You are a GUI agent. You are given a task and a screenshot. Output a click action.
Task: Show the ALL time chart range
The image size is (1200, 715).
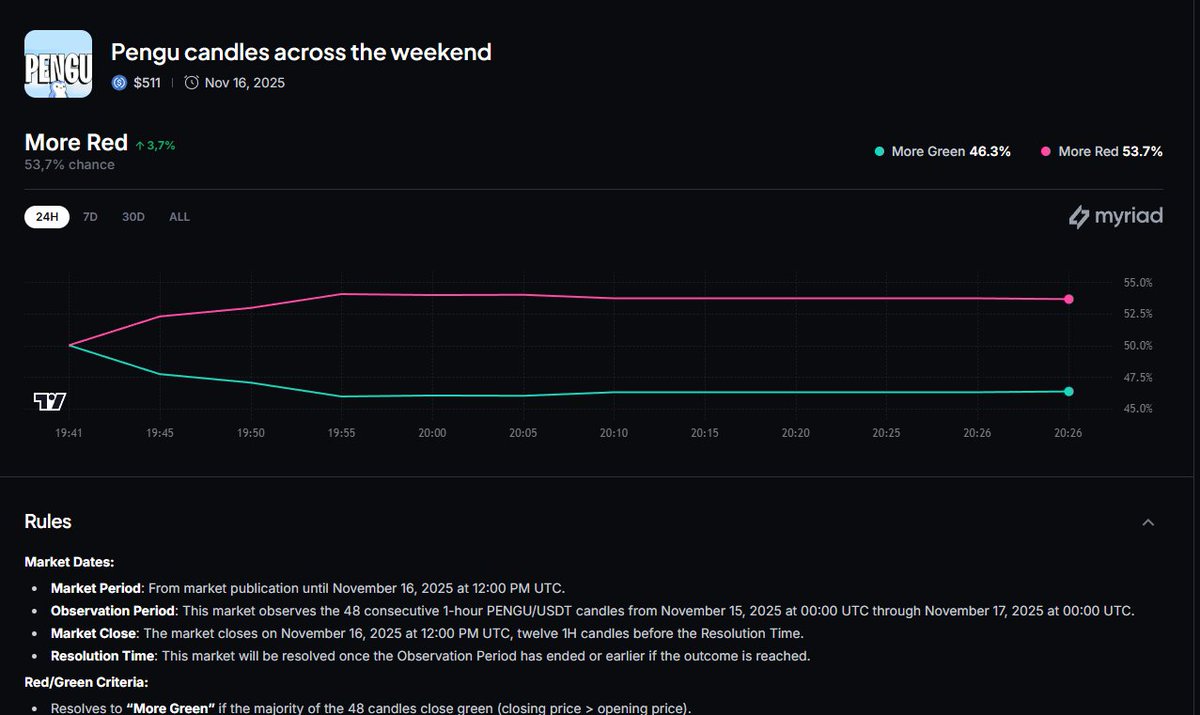click(x=179, y=217)
